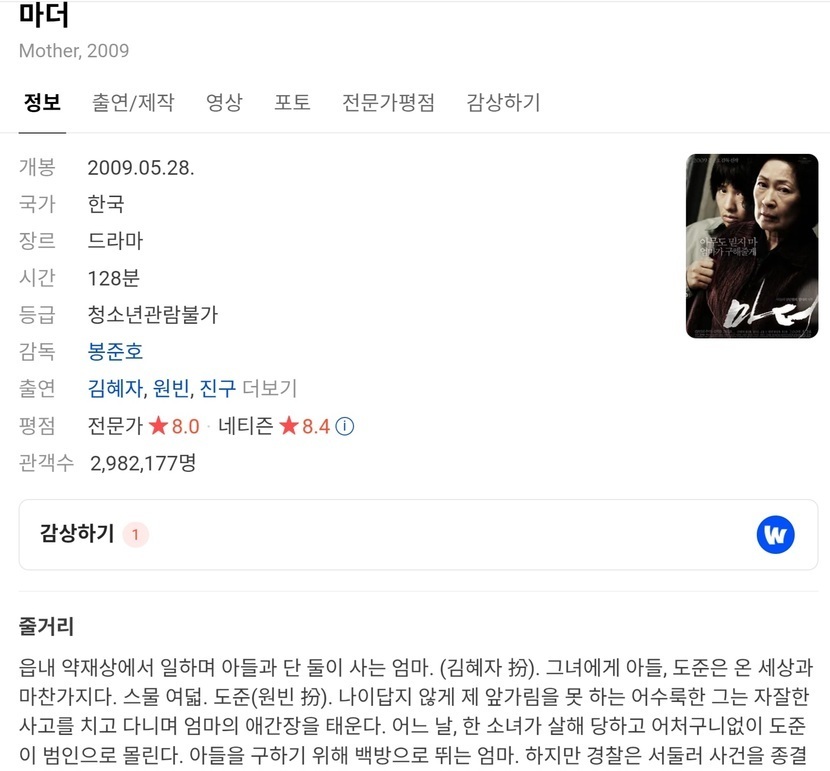Open cast member 김혜자 link
830x771 pixels.
115,388
